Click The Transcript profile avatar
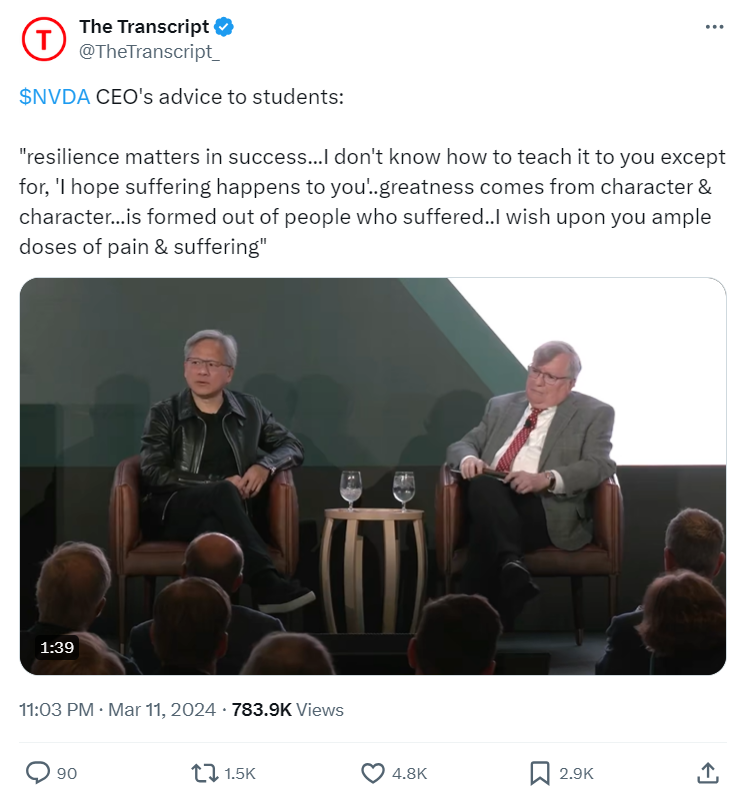This screenshot has width=747, height=802. pos(44,39)
